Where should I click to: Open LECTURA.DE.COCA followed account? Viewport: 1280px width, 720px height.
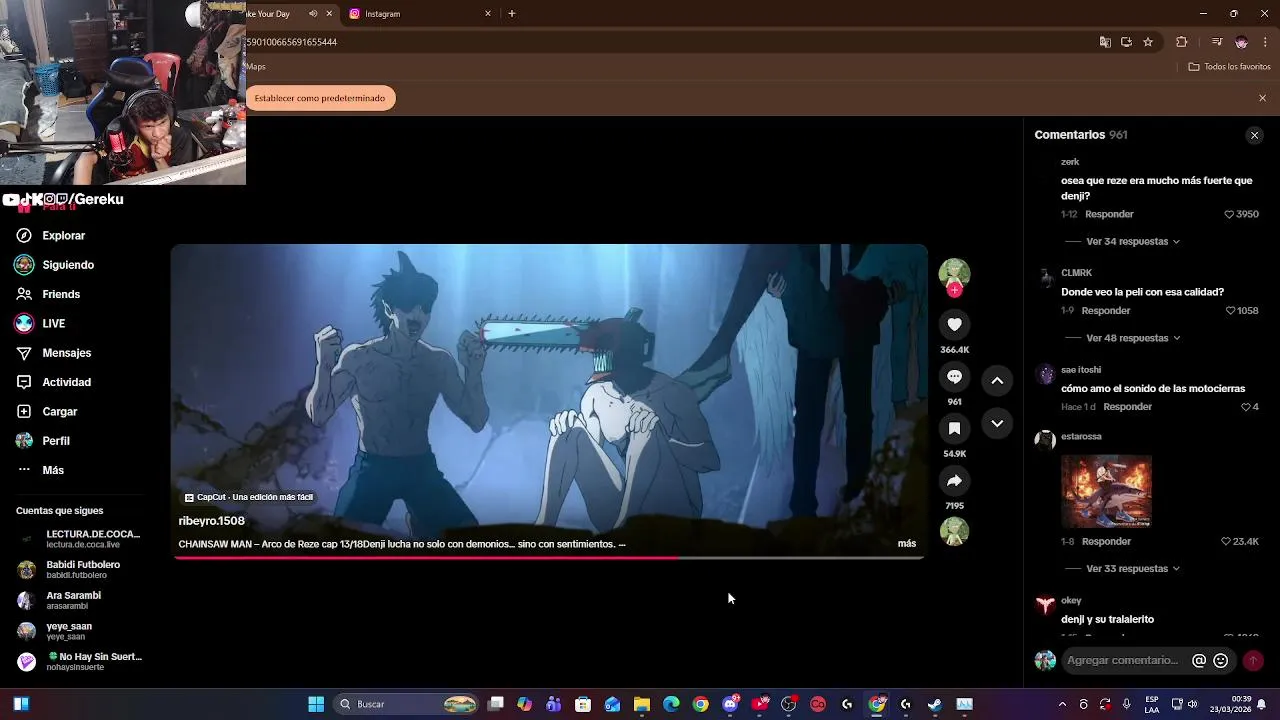[x=79, y=539]
